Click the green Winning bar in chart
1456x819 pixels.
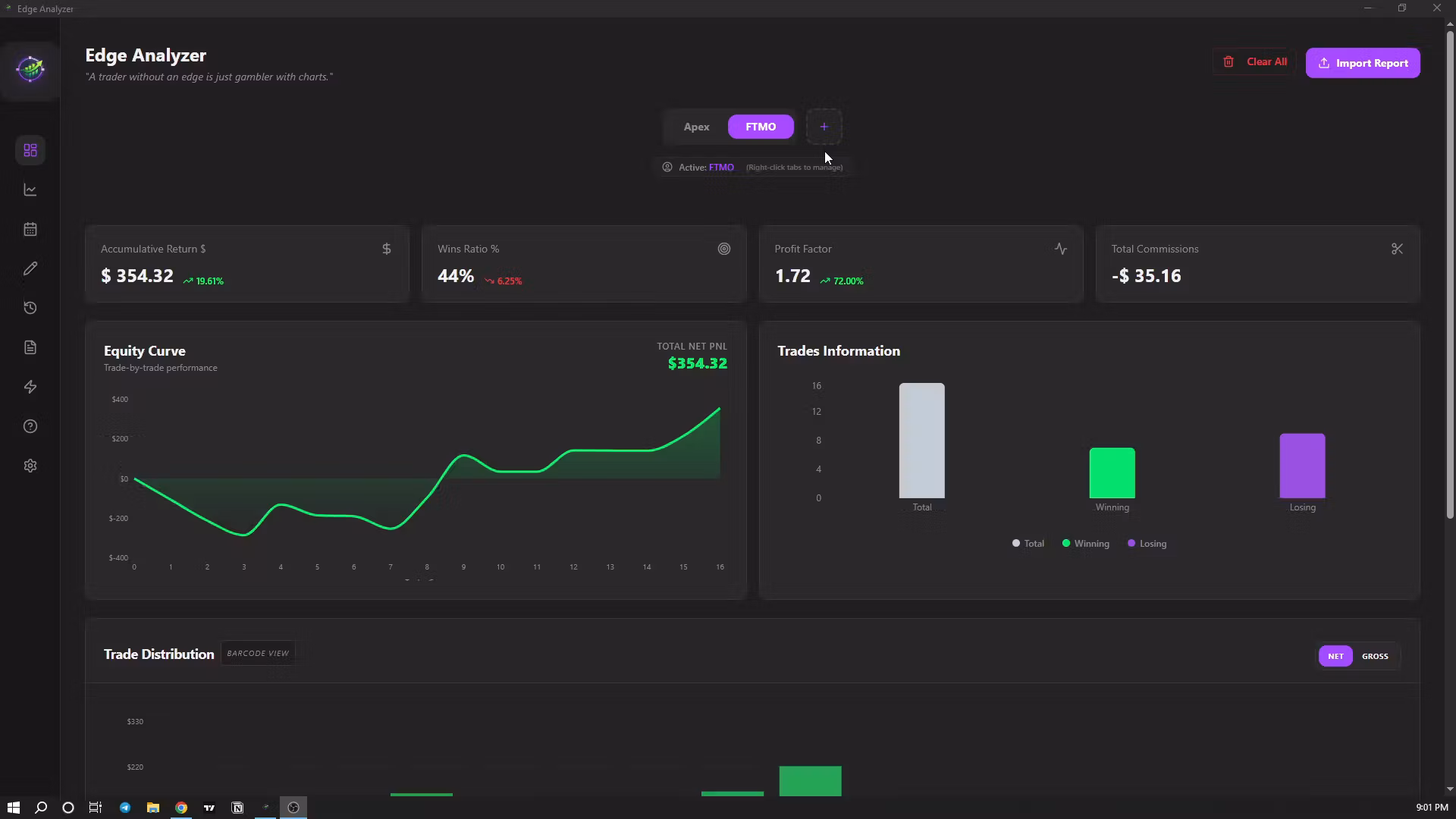pyautogui.click(x=1112, y=473)
